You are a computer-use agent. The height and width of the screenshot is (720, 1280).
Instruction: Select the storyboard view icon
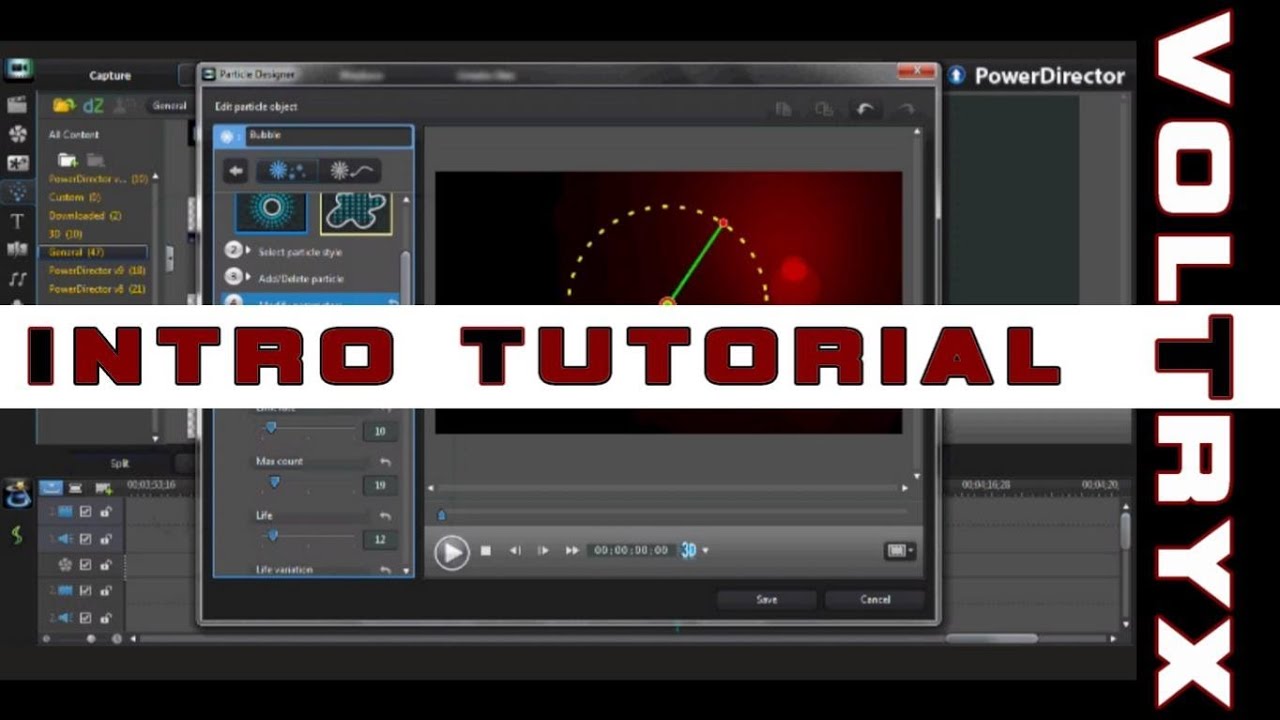click(x=76, y=487)
